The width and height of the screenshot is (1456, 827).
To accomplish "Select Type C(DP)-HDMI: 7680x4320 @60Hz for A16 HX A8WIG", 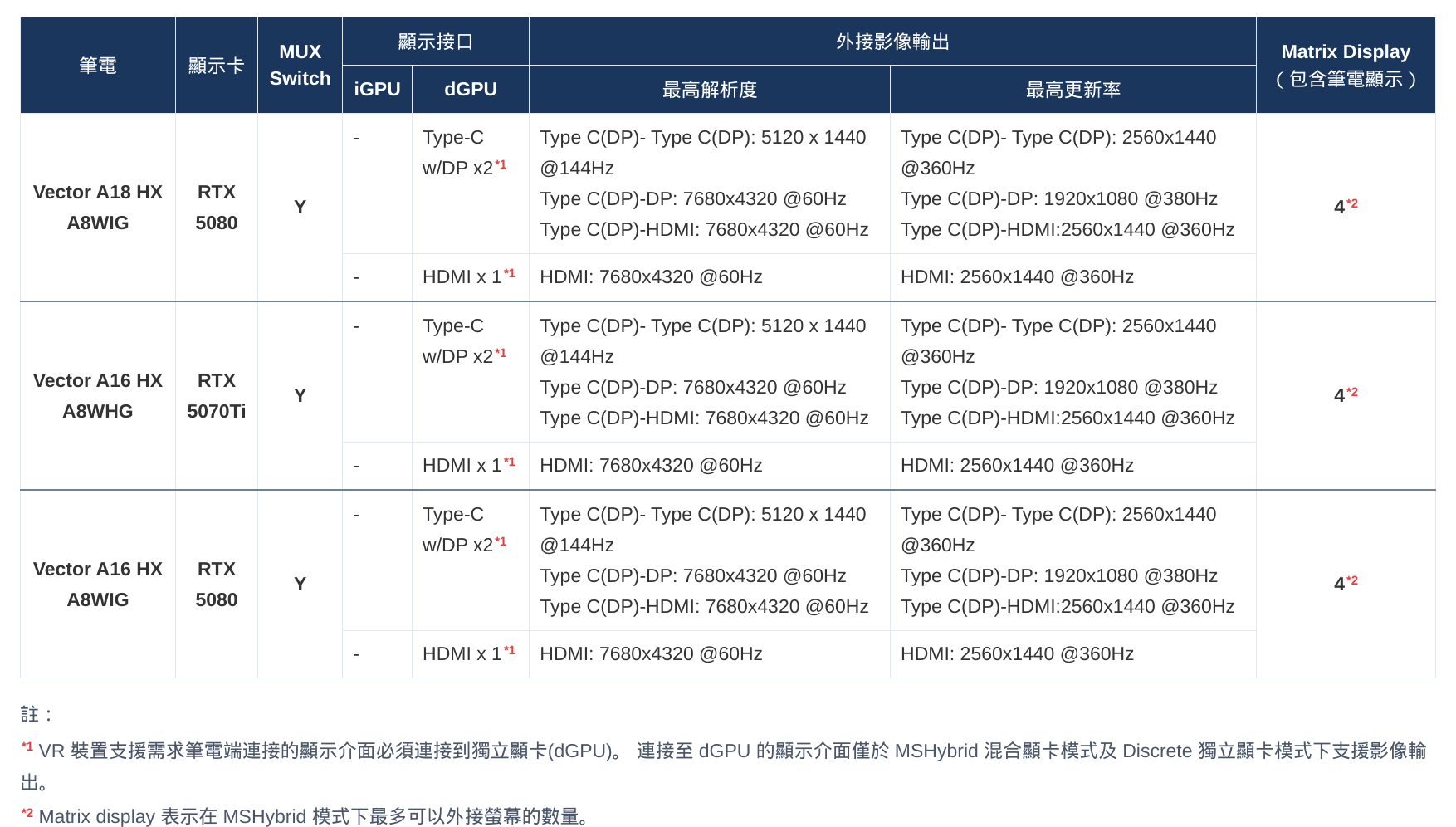I will pos(704,607).
